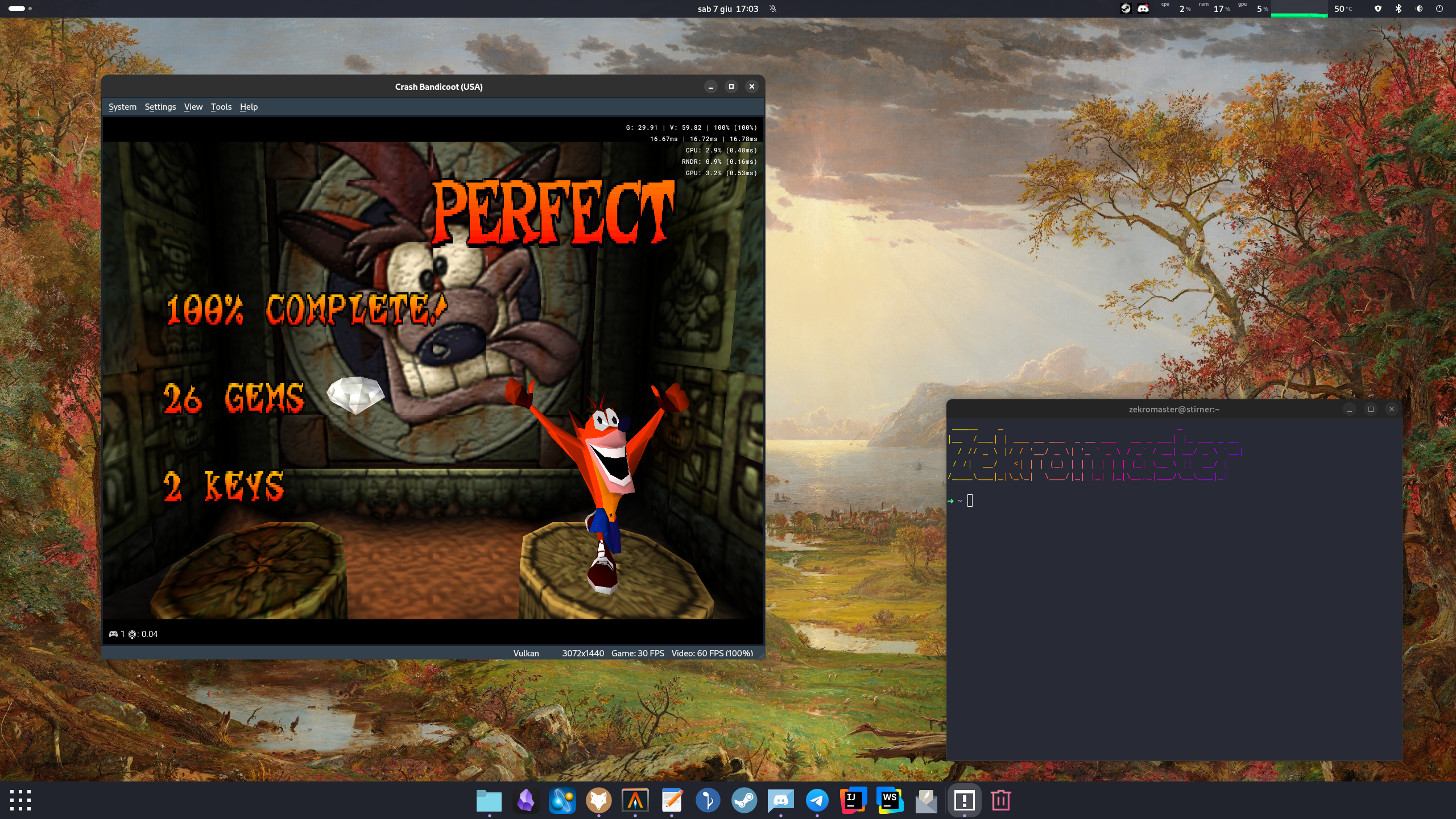Open the Steam icon in the dock
Screen dimensions: 1456x819
point(744,800)
